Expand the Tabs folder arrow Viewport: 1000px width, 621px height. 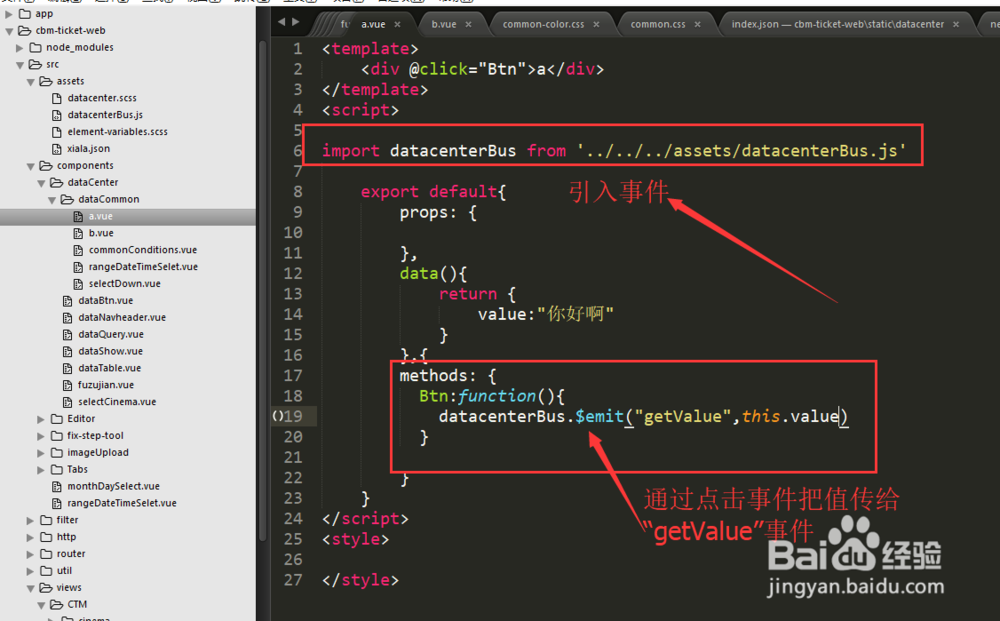coord(41,470)
